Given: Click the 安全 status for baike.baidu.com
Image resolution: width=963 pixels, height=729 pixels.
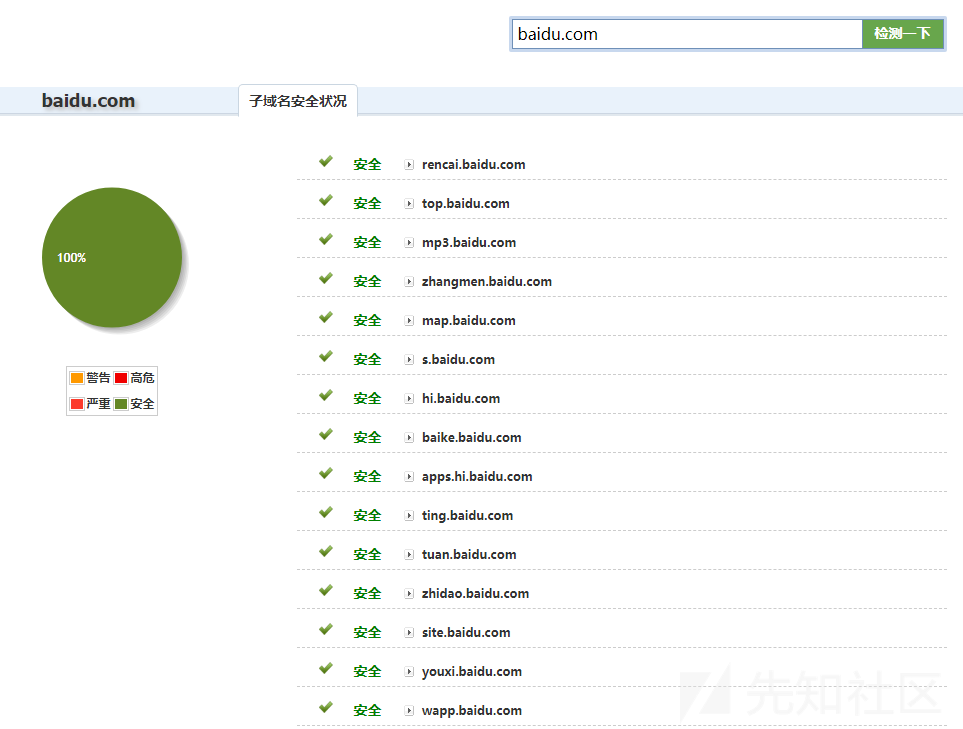Looking at the screenshot, I should pyautogui.click(x=367, y=438).
